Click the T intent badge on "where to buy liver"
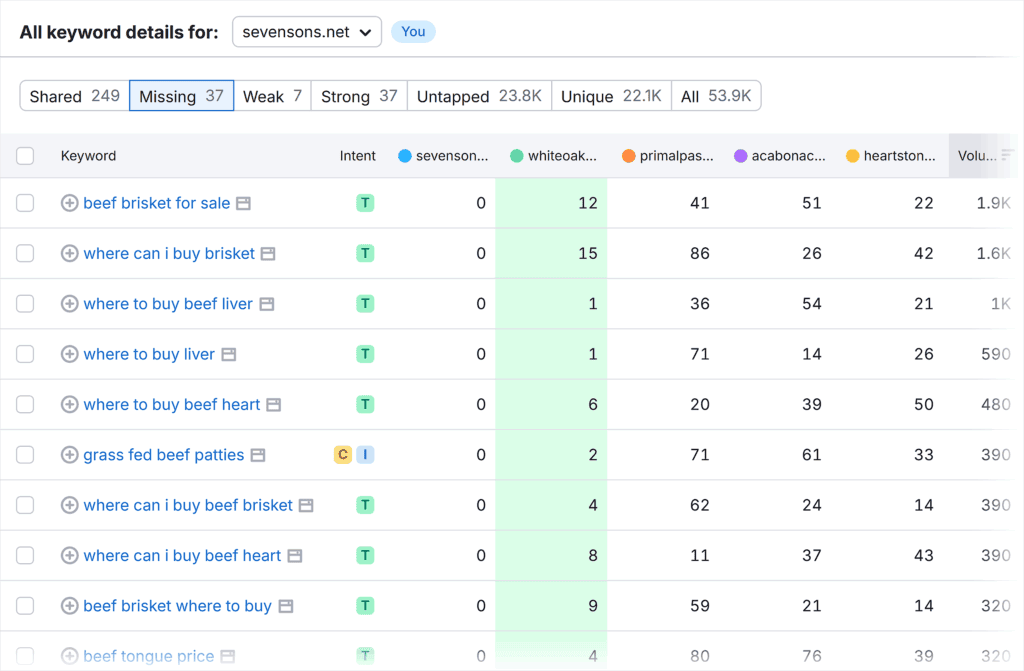Image resolution: width=1024 pixels, height=671 pixels. pyautogui.click(x=366, y=354)
